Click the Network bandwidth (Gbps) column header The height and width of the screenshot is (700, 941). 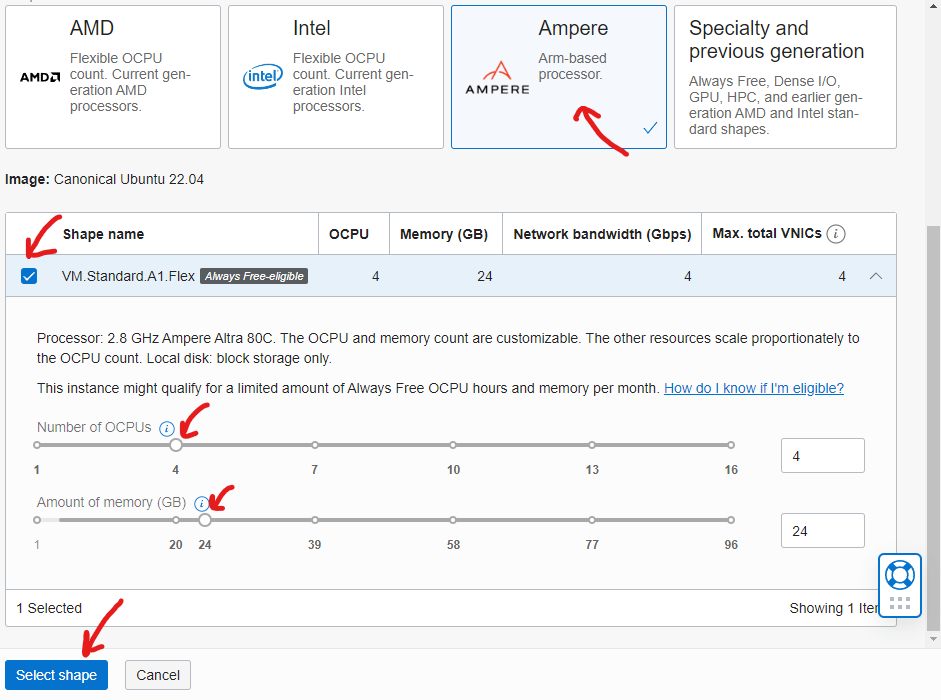tap(602, 234)
